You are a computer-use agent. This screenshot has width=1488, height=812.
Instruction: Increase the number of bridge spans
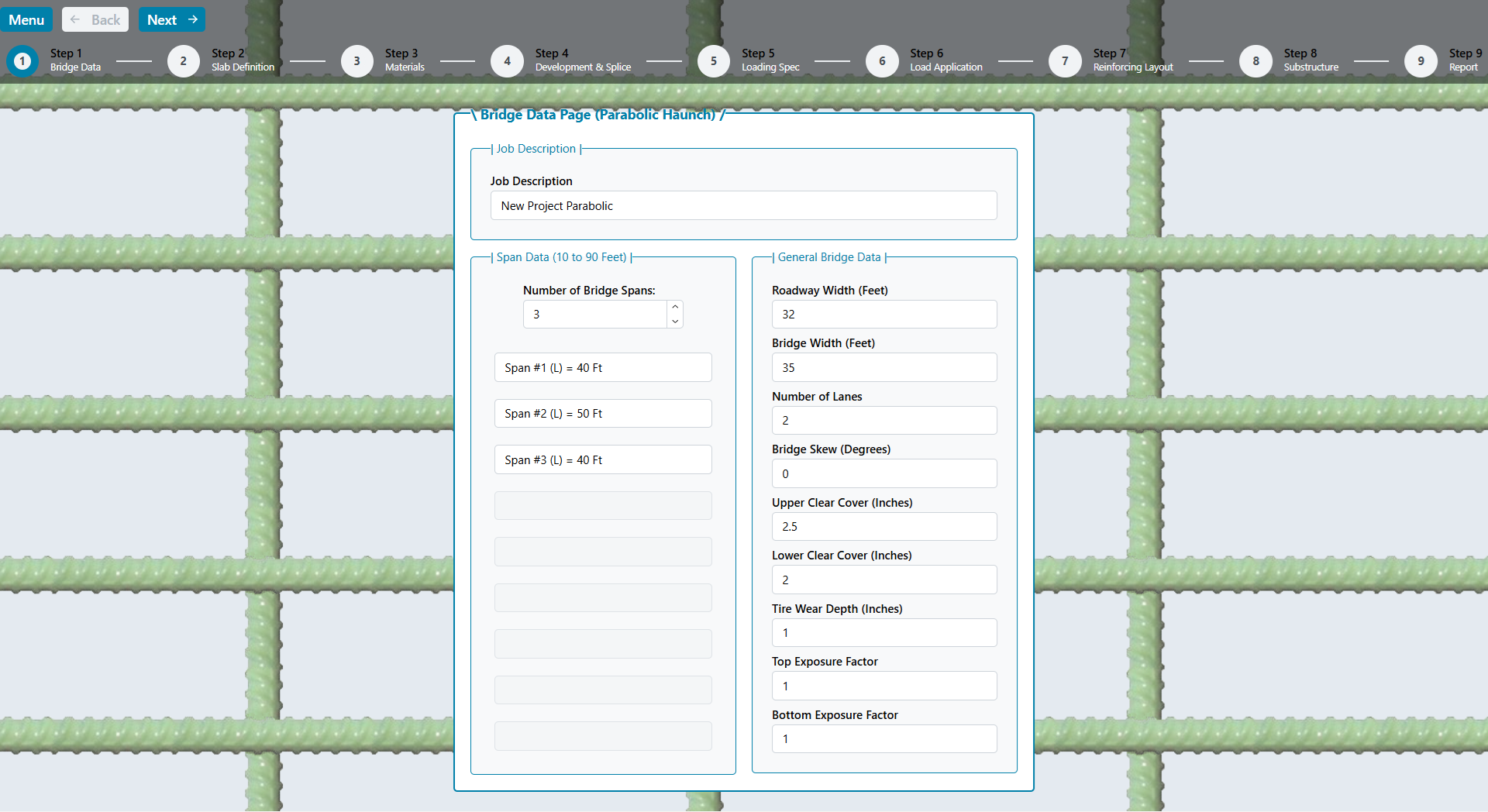(x=675, y=308)
